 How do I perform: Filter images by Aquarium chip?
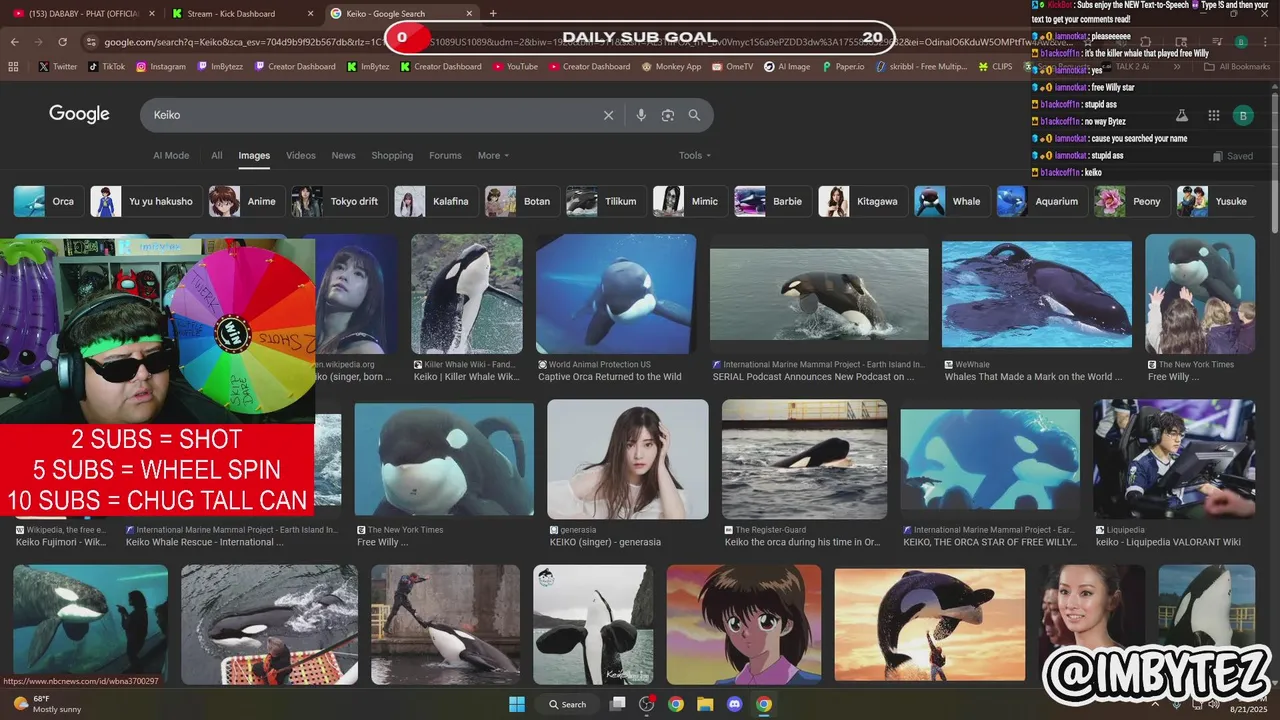(1041, 201)
